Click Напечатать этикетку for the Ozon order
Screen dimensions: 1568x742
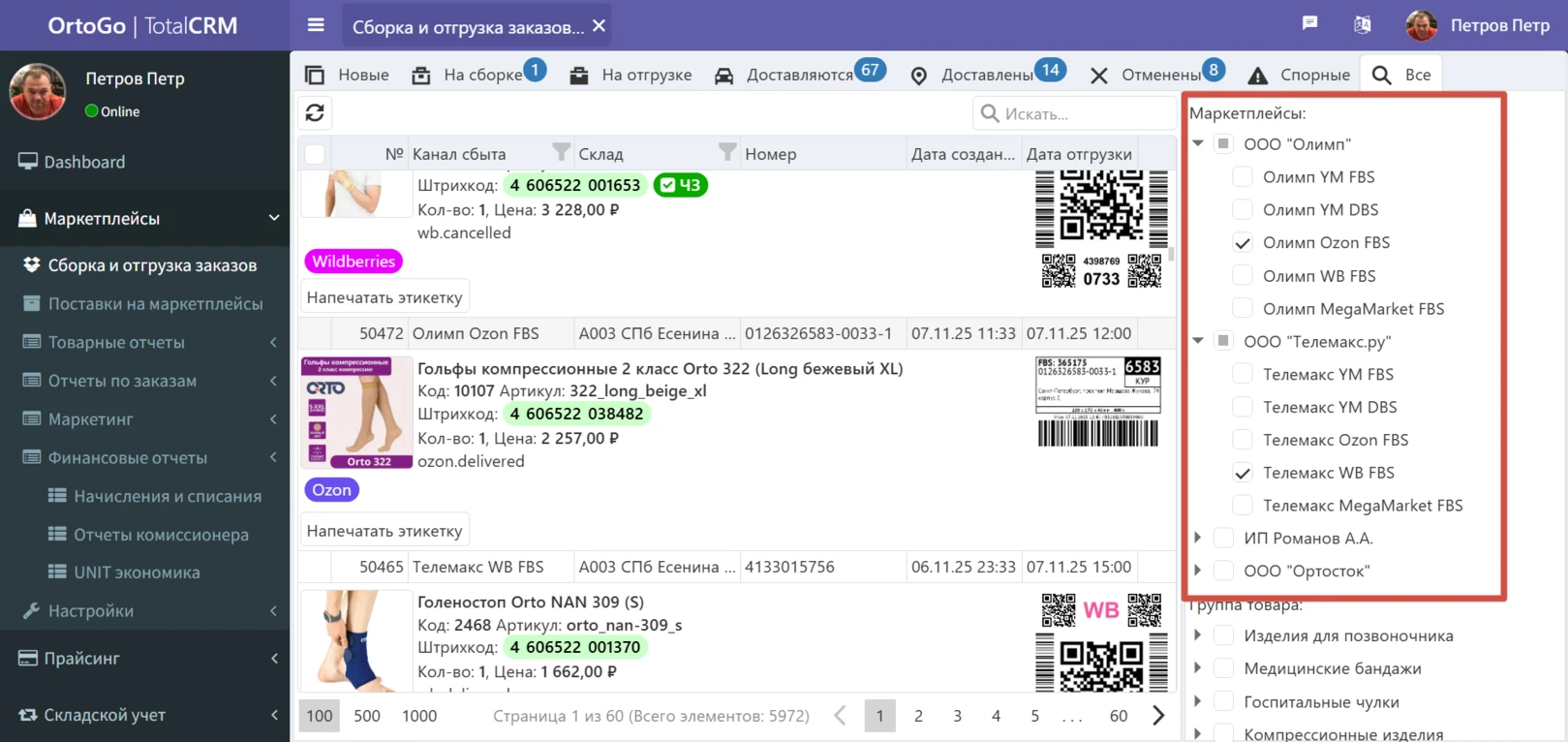click(384, 531)
